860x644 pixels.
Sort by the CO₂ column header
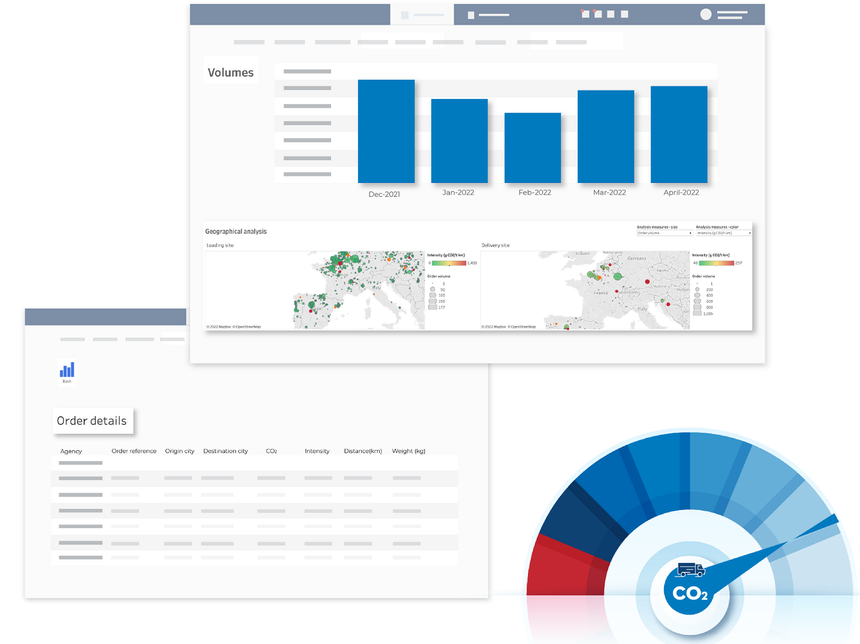tap(271, 451)
